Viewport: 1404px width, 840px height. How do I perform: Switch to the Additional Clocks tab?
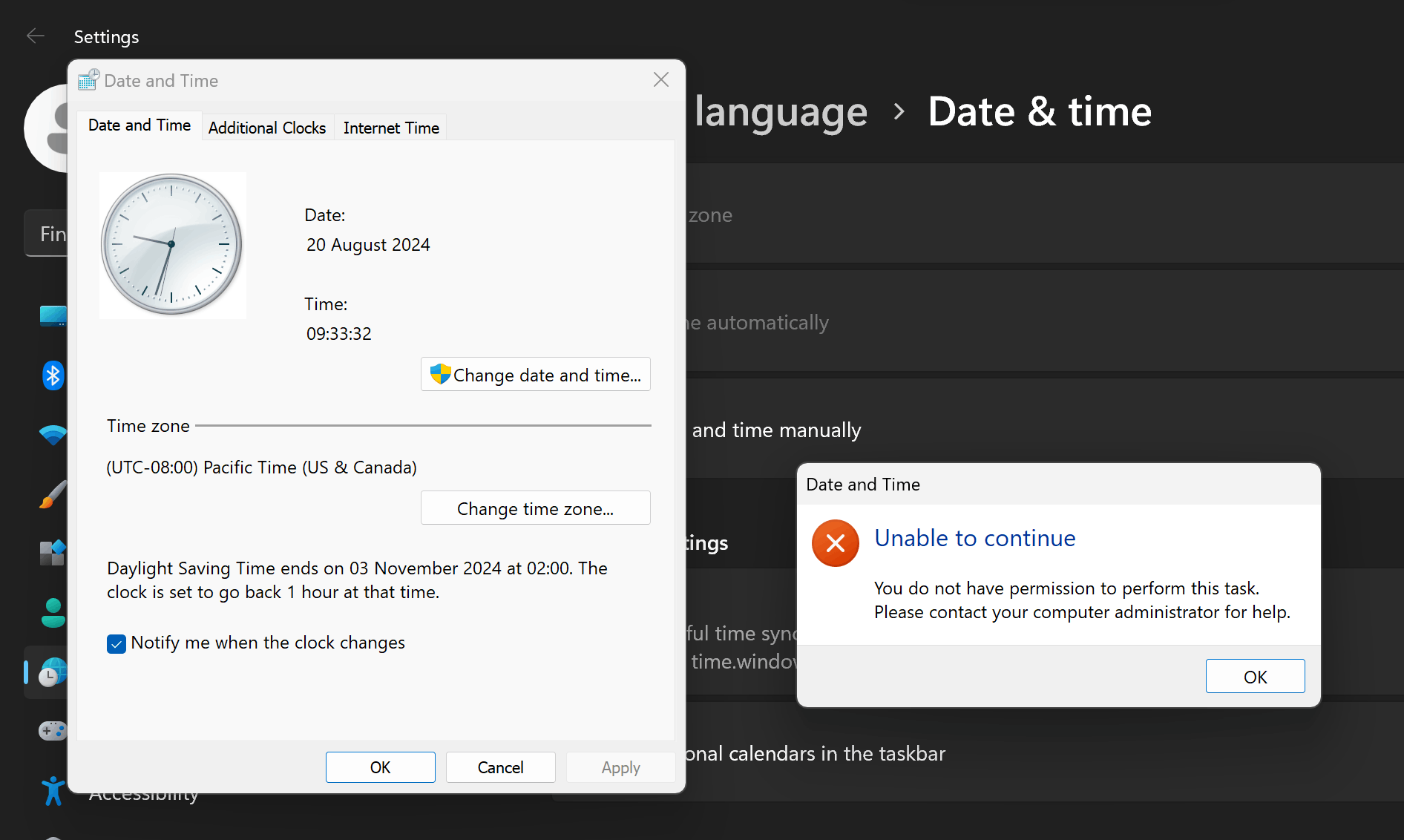266,127
